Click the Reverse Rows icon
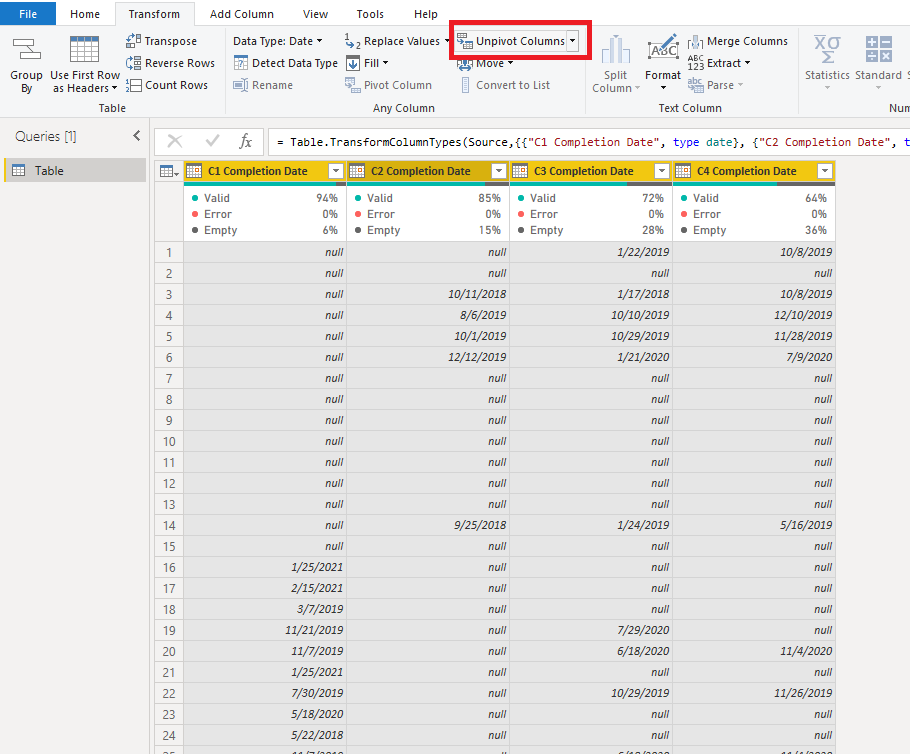910x754 pixels. [133, 63]
